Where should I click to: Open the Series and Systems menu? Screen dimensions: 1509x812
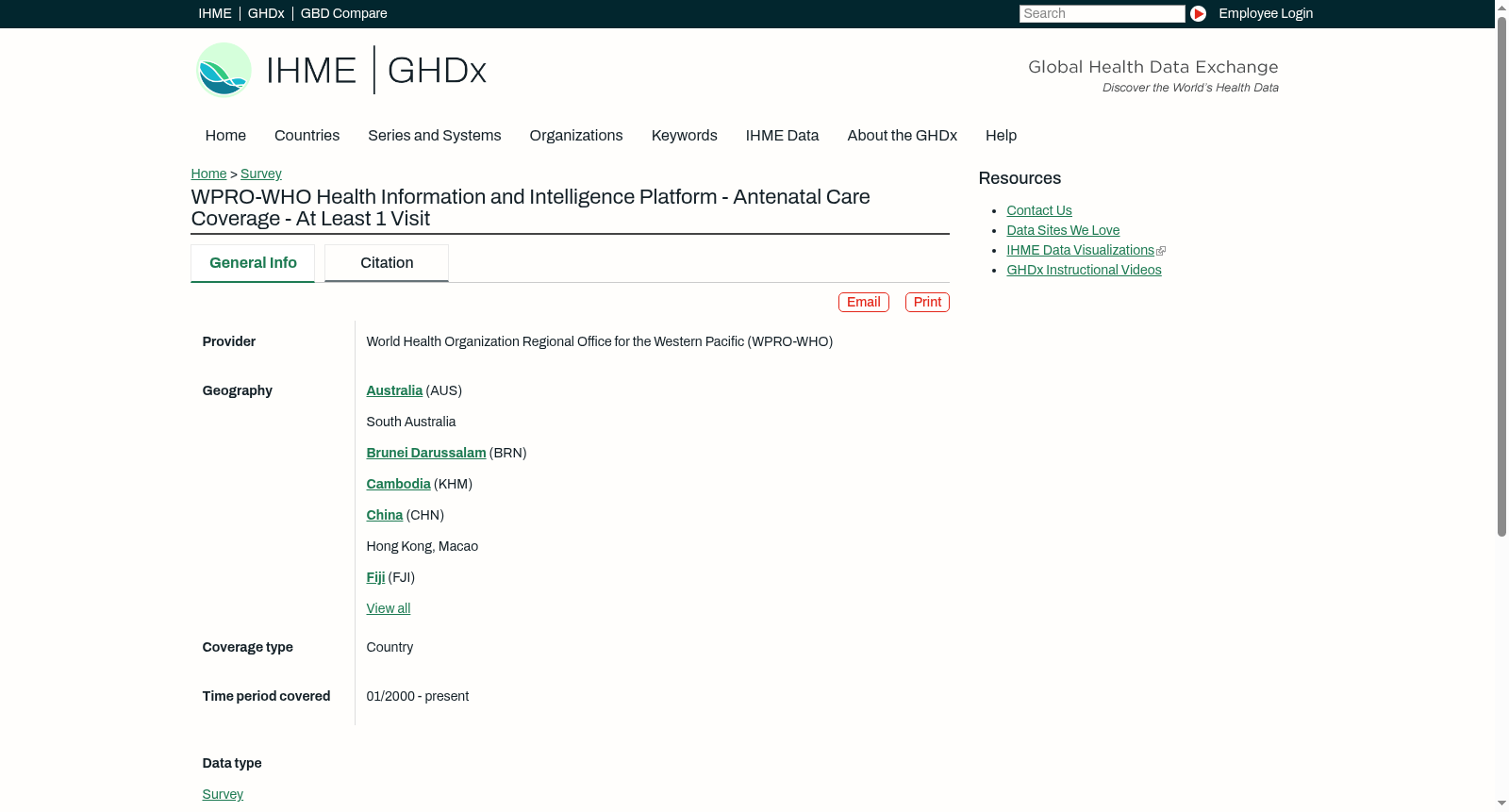(x=435, y=136)
